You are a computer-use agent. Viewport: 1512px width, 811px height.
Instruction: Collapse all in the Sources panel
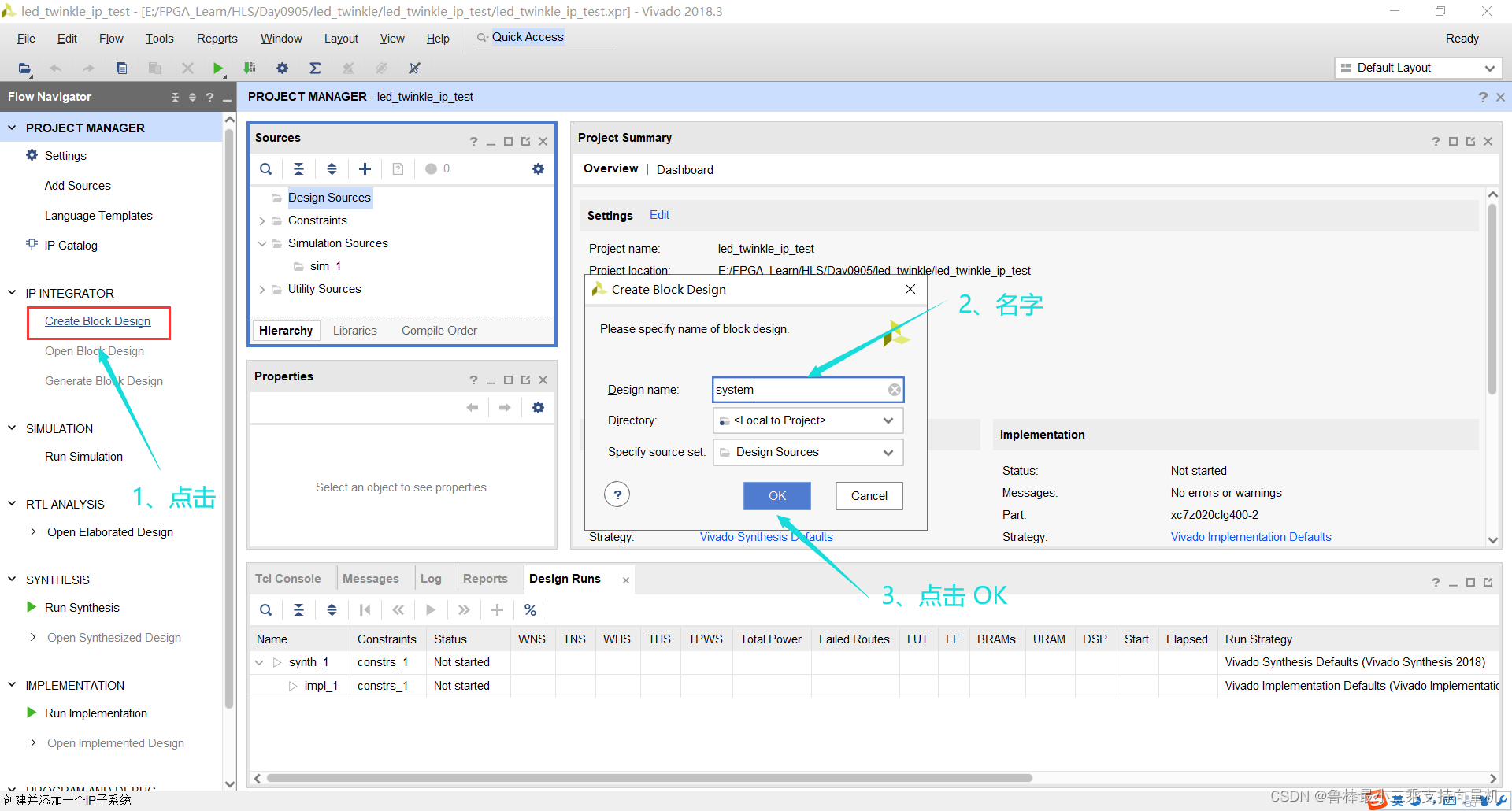click(x=299, y=168)
